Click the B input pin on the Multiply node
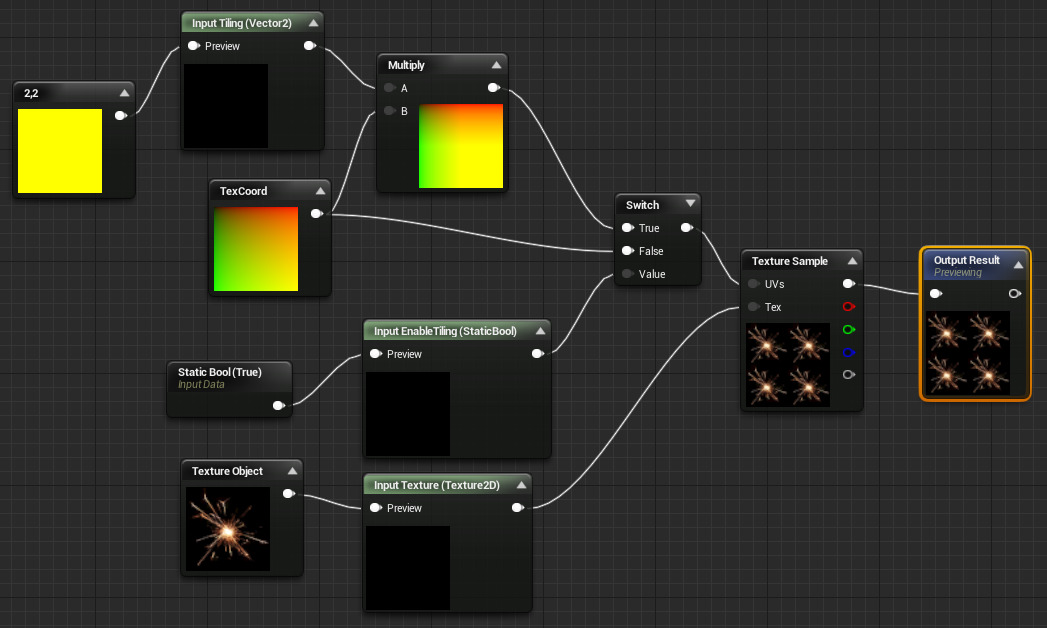Viewport: 1047px width, 628px height. 389,111
